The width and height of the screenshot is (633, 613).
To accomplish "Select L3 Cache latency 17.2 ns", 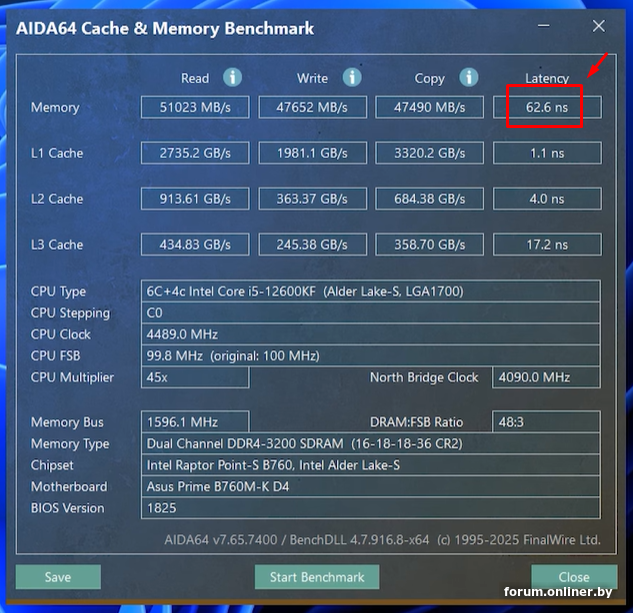I will (547, 244).
